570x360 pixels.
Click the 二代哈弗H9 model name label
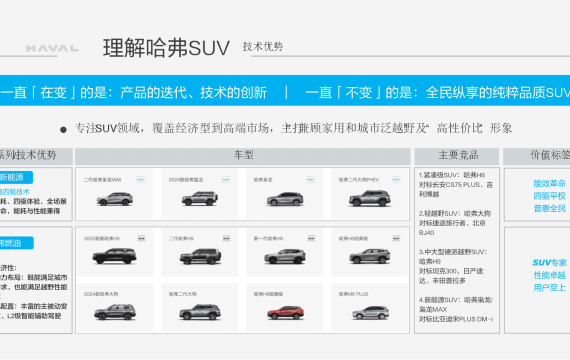click(181, 239)
